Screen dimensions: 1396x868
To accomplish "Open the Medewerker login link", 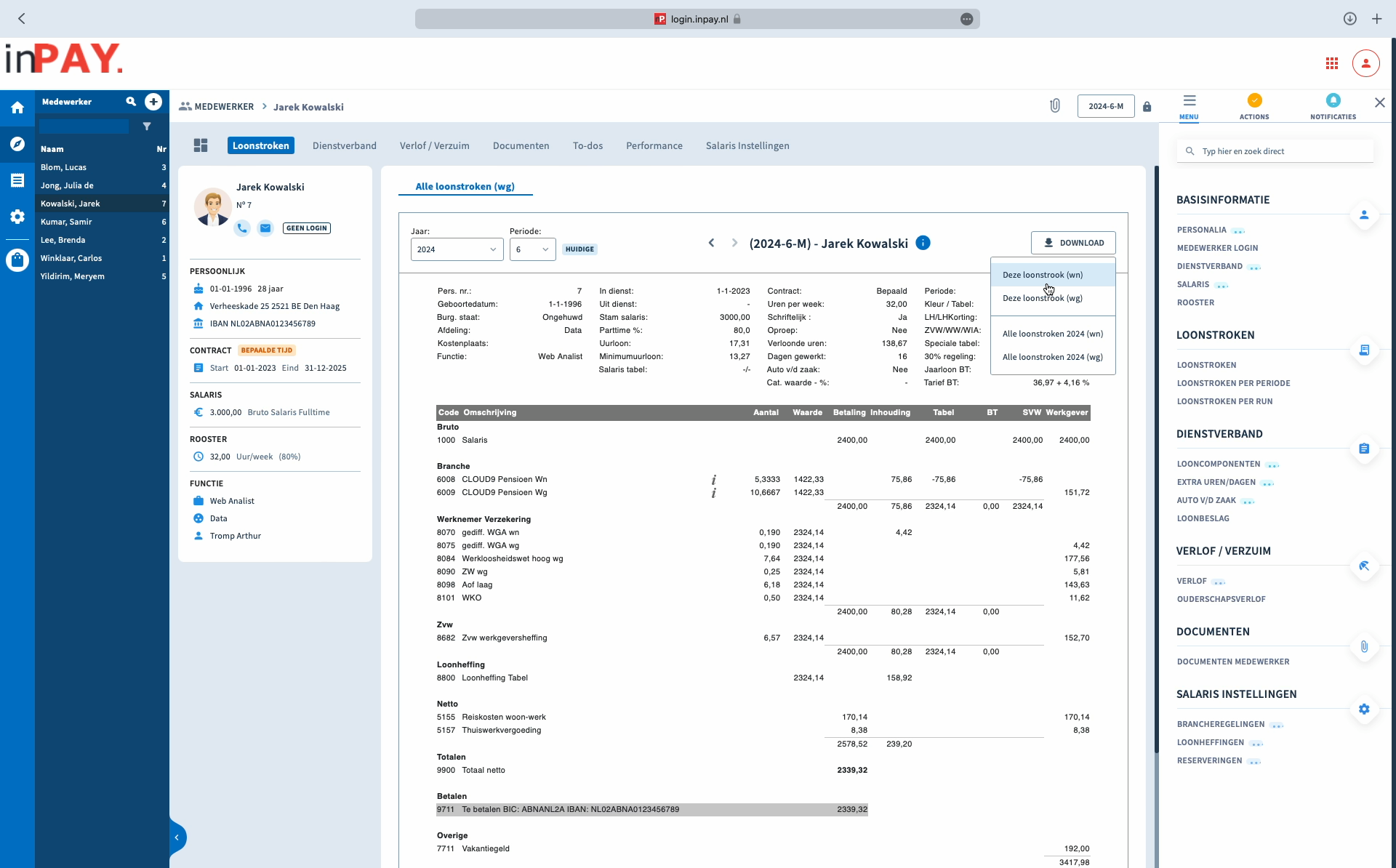I will click(1218, 248).
